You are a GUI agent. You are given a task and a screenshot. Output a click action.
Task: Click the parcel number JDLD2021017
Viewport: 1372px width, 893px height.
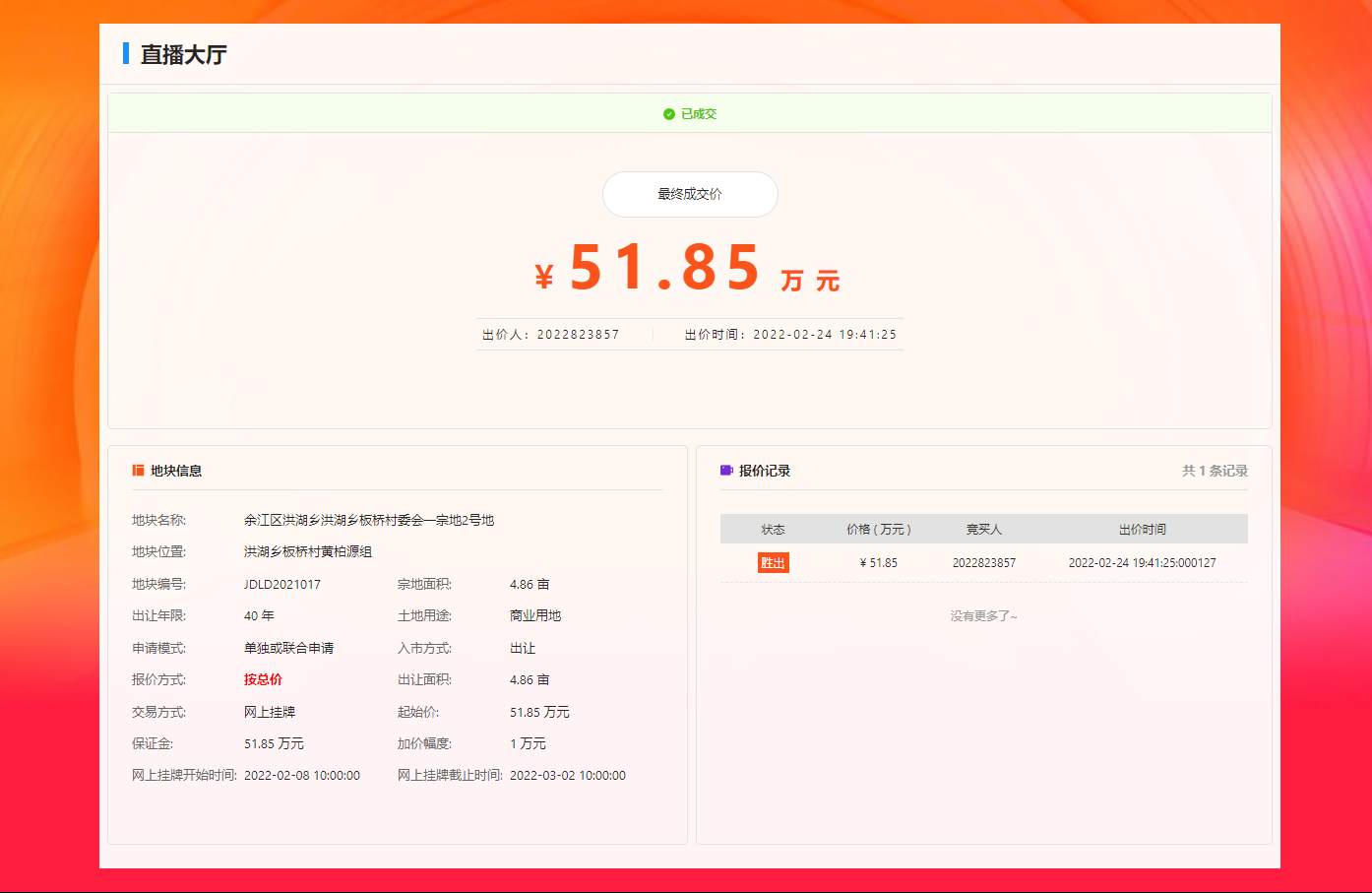282,584
